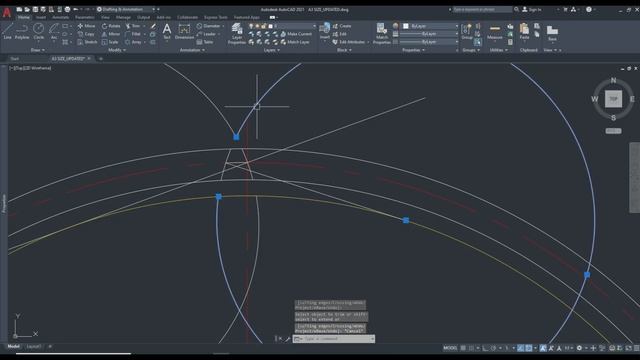Screen dimensions: 640x360
Task: Select the Text annotation tool
Action: pos(167,31)
